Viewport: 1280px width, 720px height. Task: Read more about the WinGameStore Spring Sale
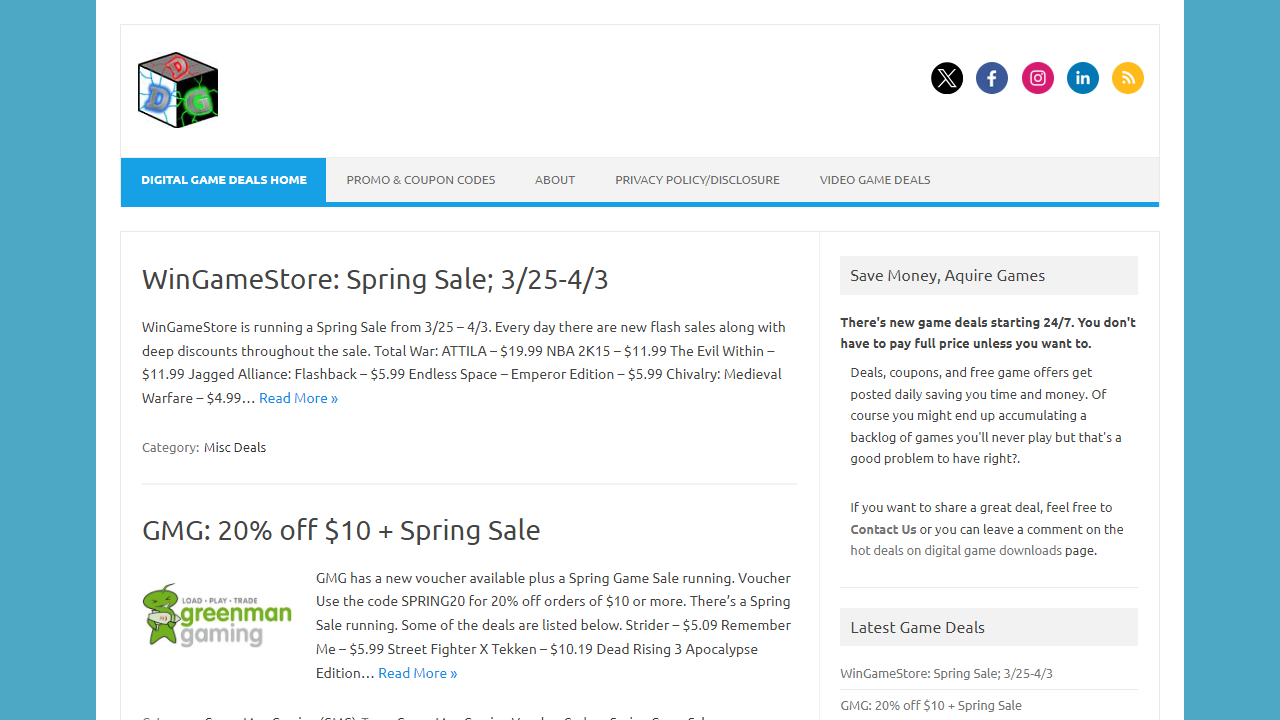click(297, 397)
